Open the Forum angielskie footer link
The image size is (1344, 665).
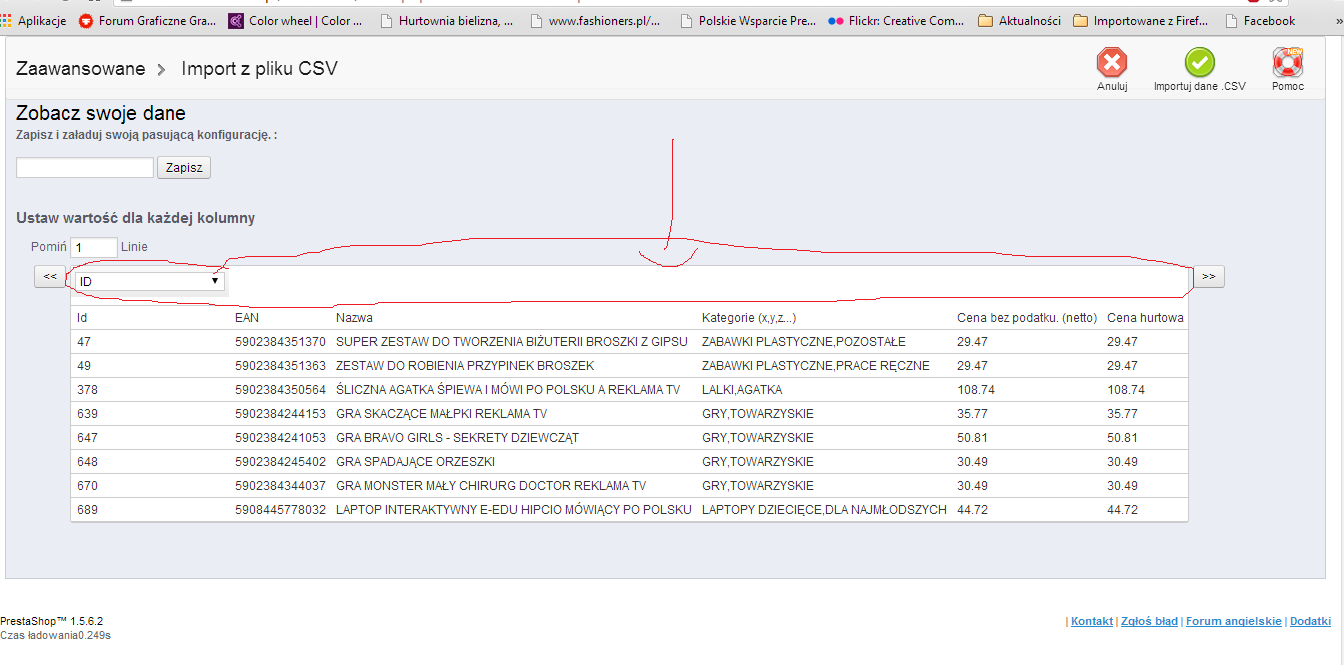[1233, 621]
